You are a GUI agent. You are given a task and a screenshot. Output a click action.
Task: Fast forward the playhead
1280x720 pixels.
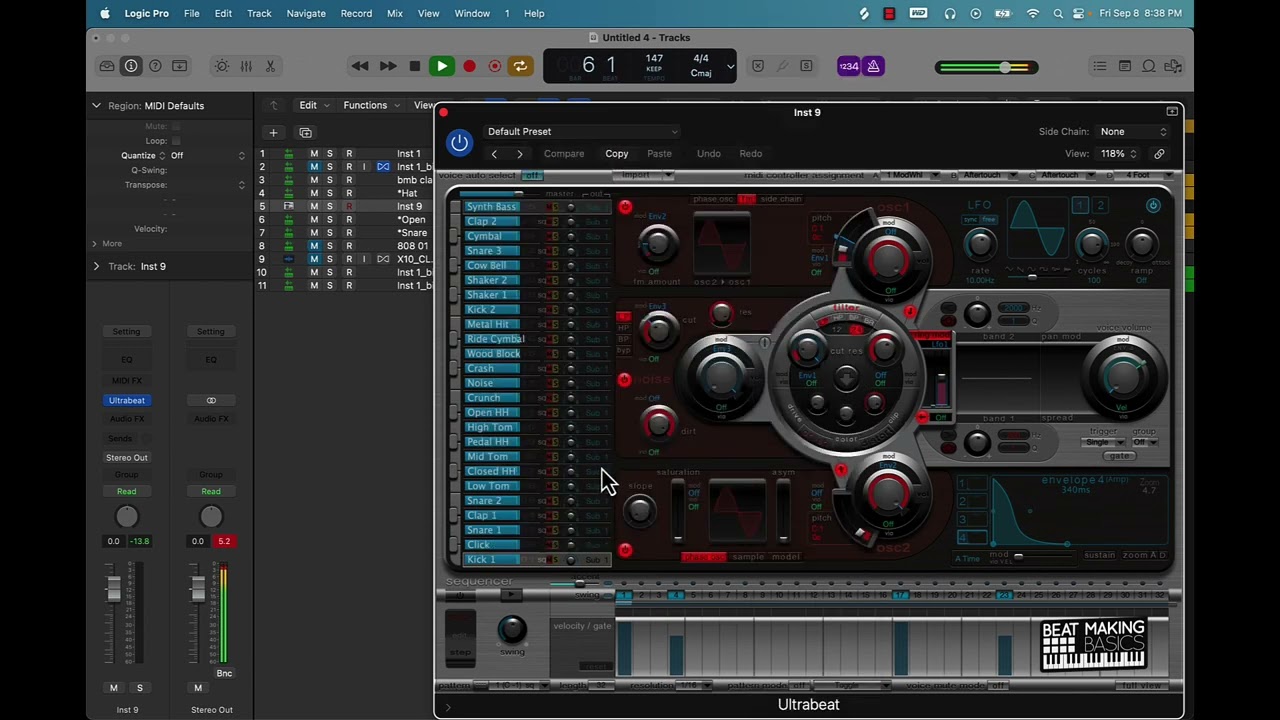coord(388,66)
